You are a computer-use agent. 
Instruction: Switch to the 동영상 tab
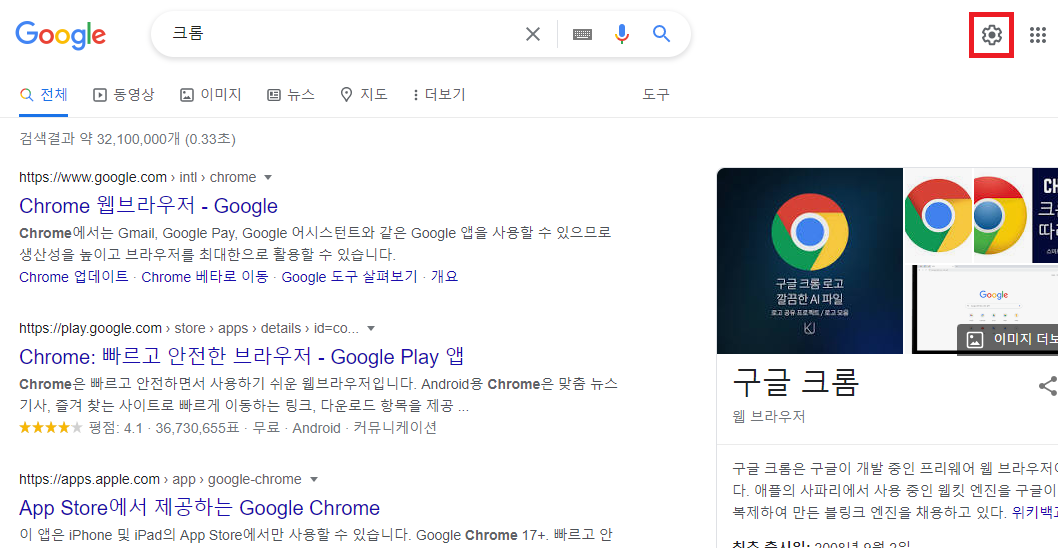123,94
